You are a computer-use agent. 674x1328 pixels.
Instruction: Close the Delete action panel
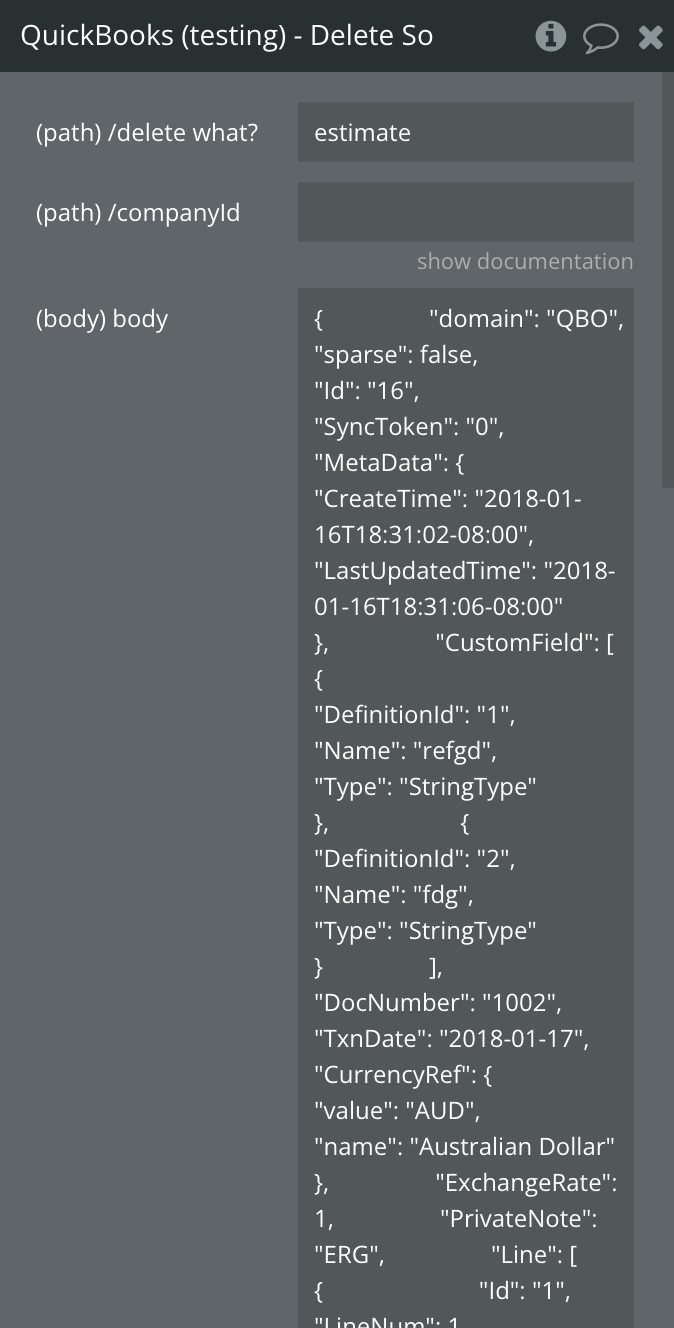coord(651,37)
